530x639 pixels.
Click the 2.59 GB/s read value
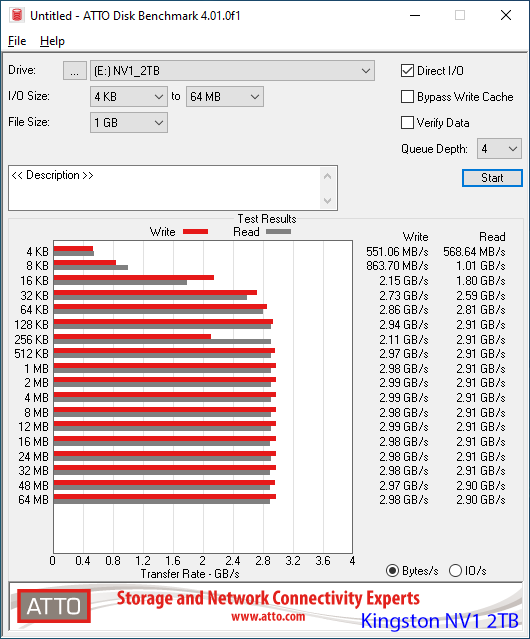pos(481,295)
